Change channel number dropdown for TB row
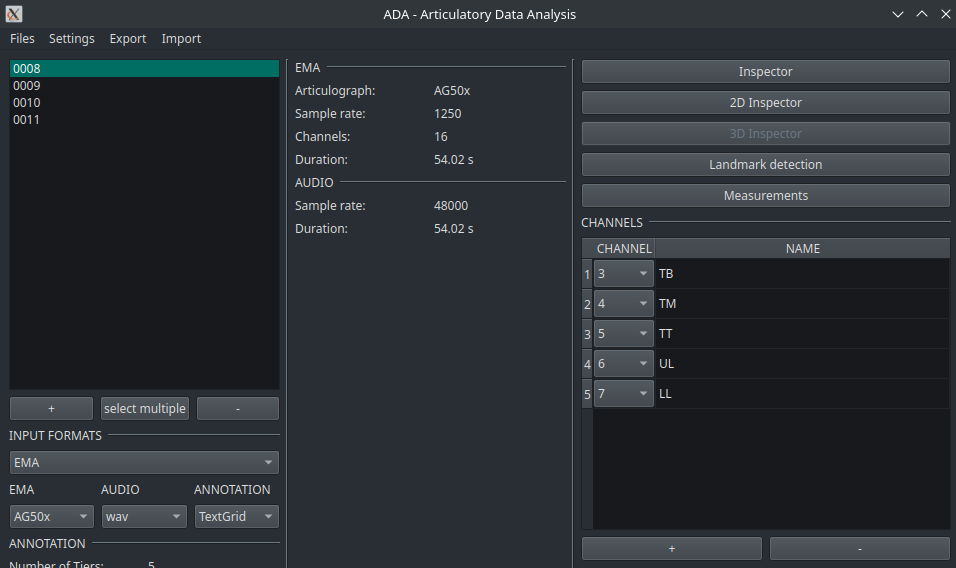The height and width of the screenshot is (568, 956). coord(623,274)
